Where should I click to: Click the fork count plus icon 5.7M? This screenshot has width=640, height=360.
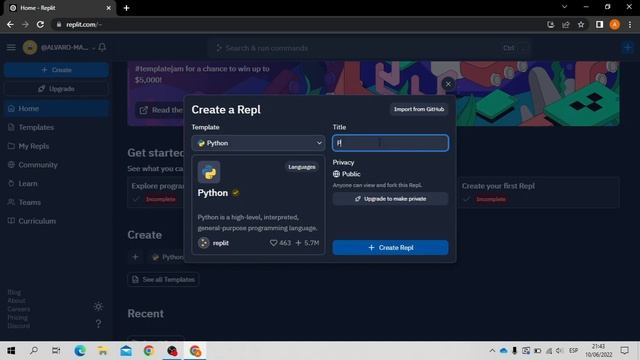click(298, 243)
